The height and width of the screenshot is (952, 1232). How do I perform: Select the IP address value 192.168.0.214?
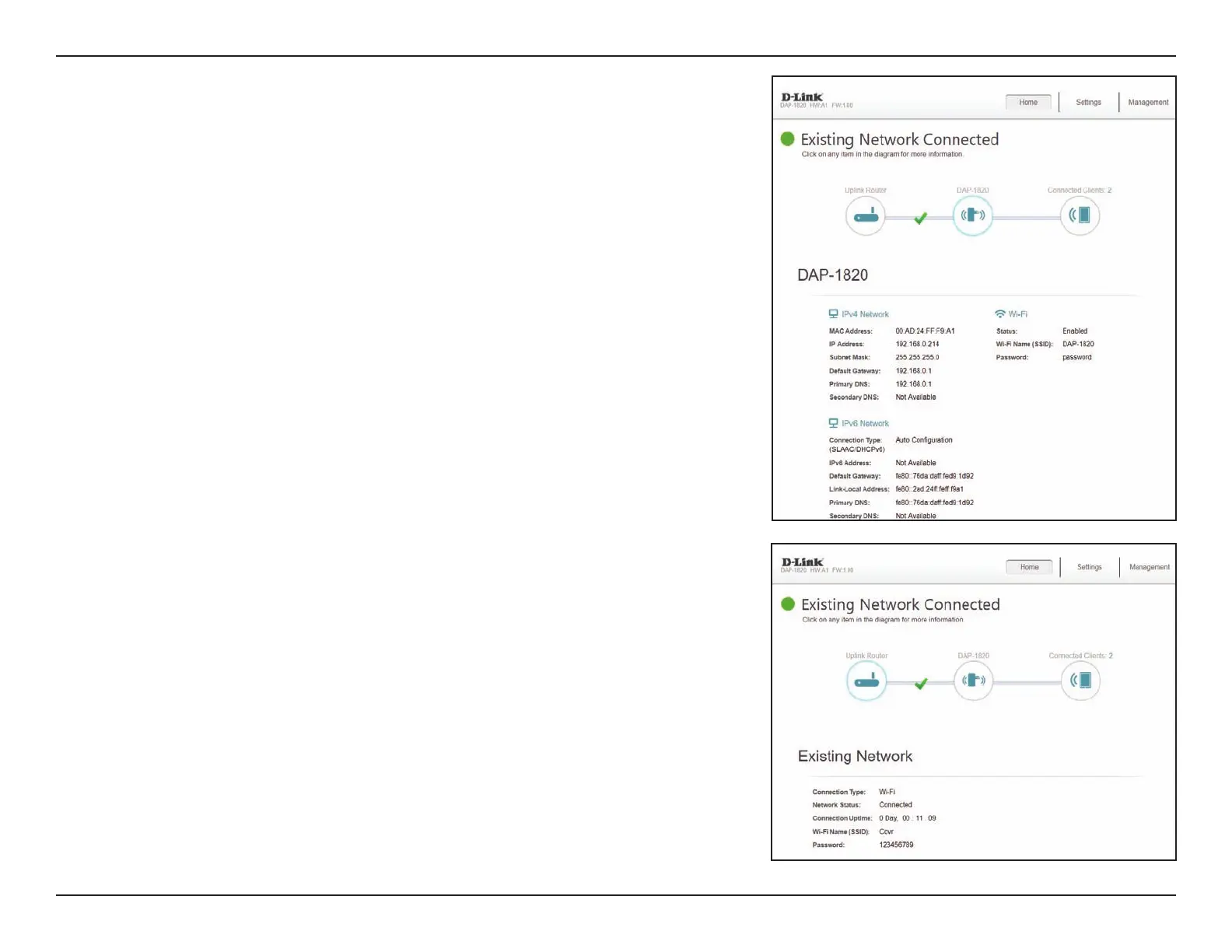point(917,344)
